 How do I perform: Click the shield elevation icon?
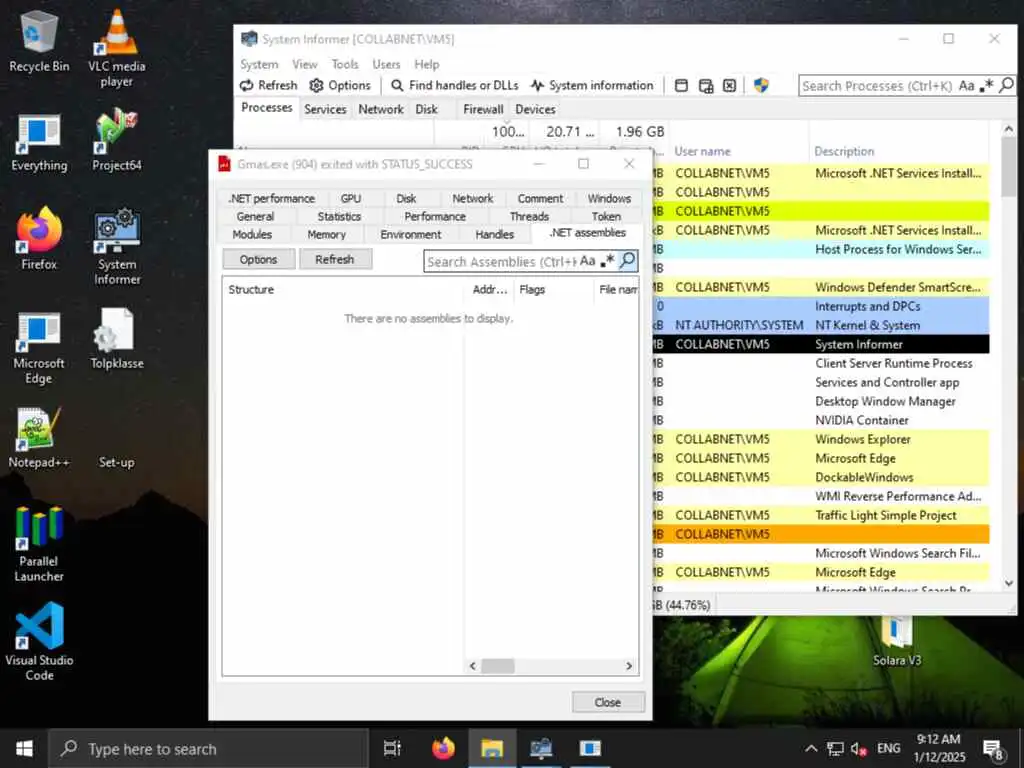point(761,86)
